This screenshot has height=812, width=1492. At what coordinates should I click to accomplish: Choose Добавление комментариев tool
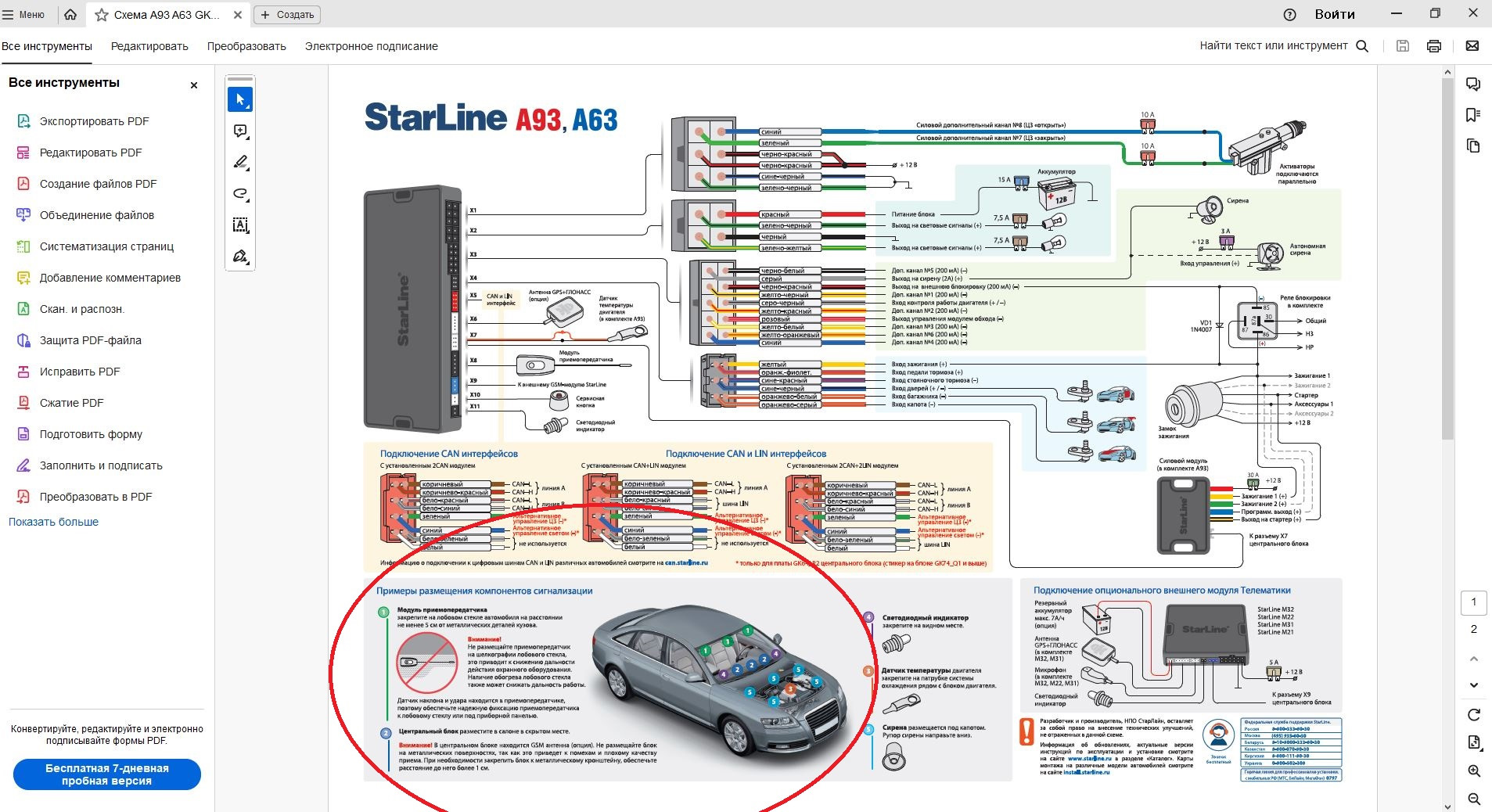point(110,278)
